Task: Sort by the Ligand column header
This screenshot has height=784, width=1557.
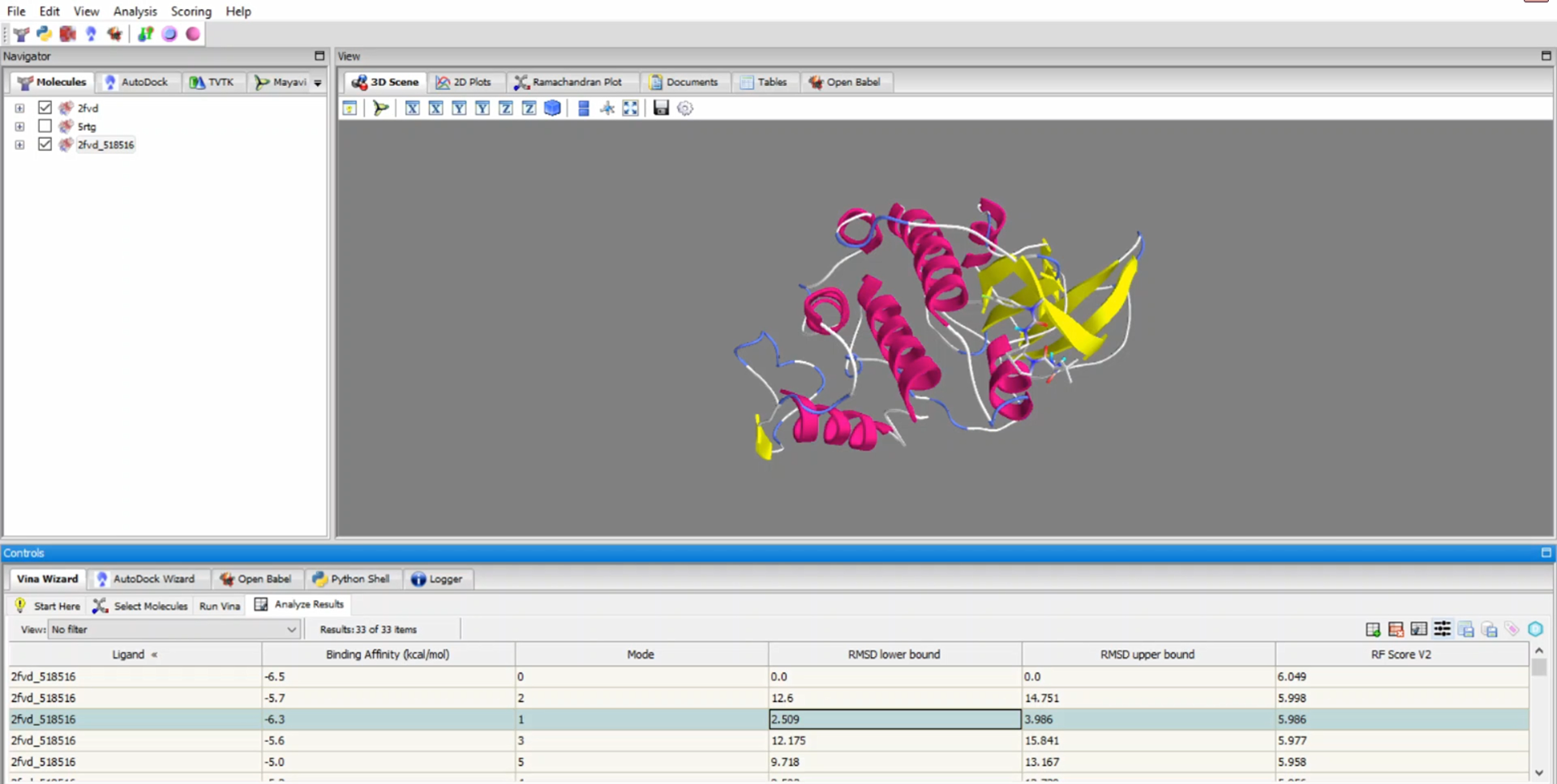Action: pyautogui.click(x=135, y=654)
